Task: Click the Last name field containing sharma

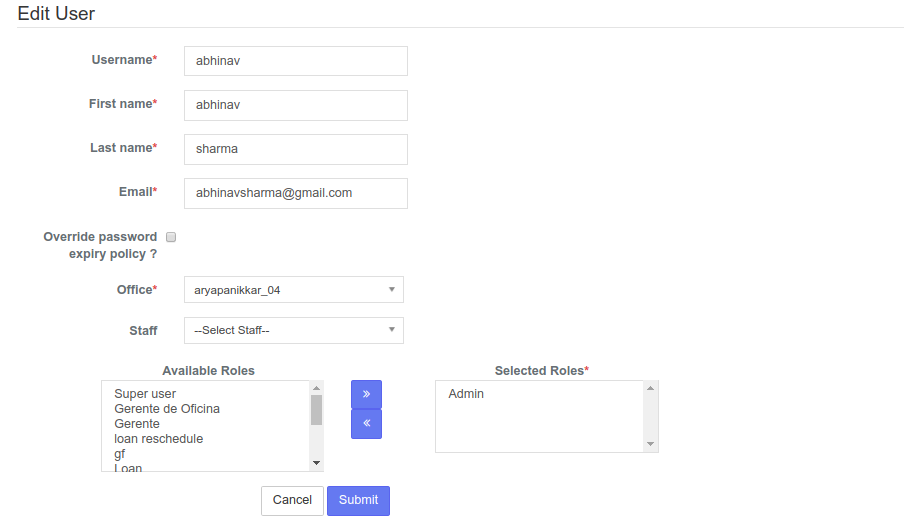Action: tap(296, 149)
